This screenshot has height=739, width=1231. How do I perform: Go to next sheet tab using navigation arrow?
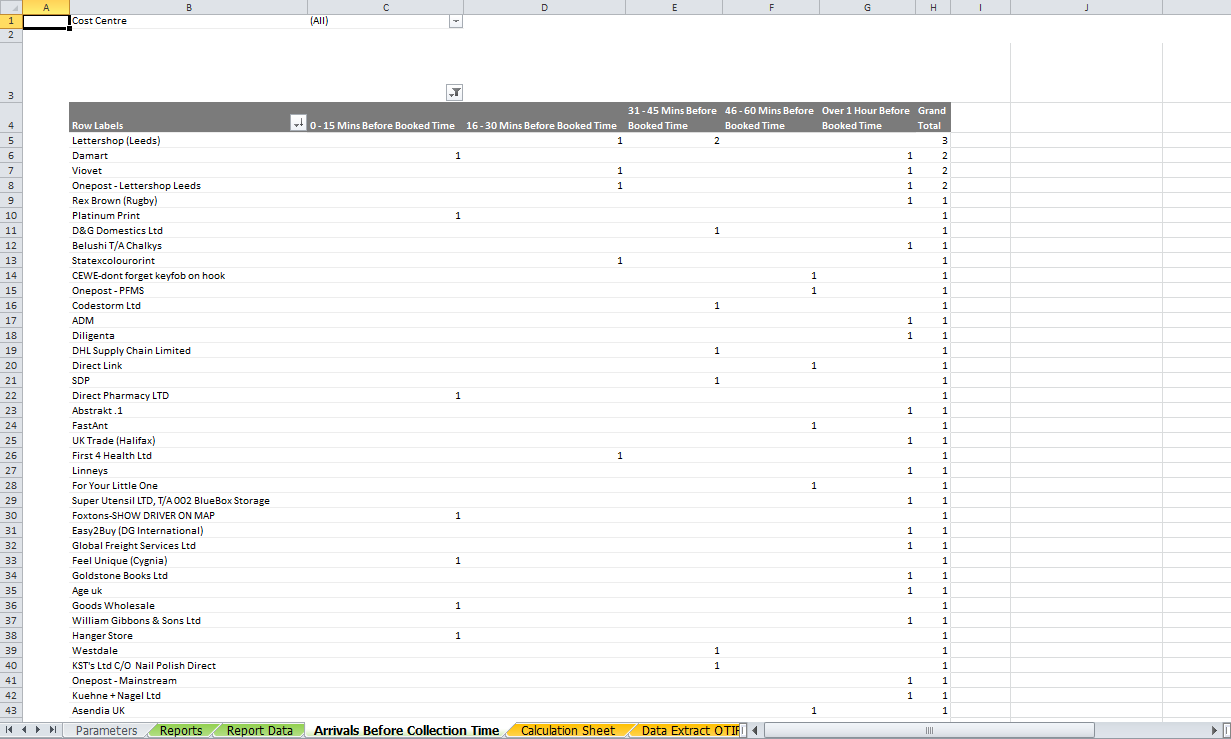pos(40,730)
